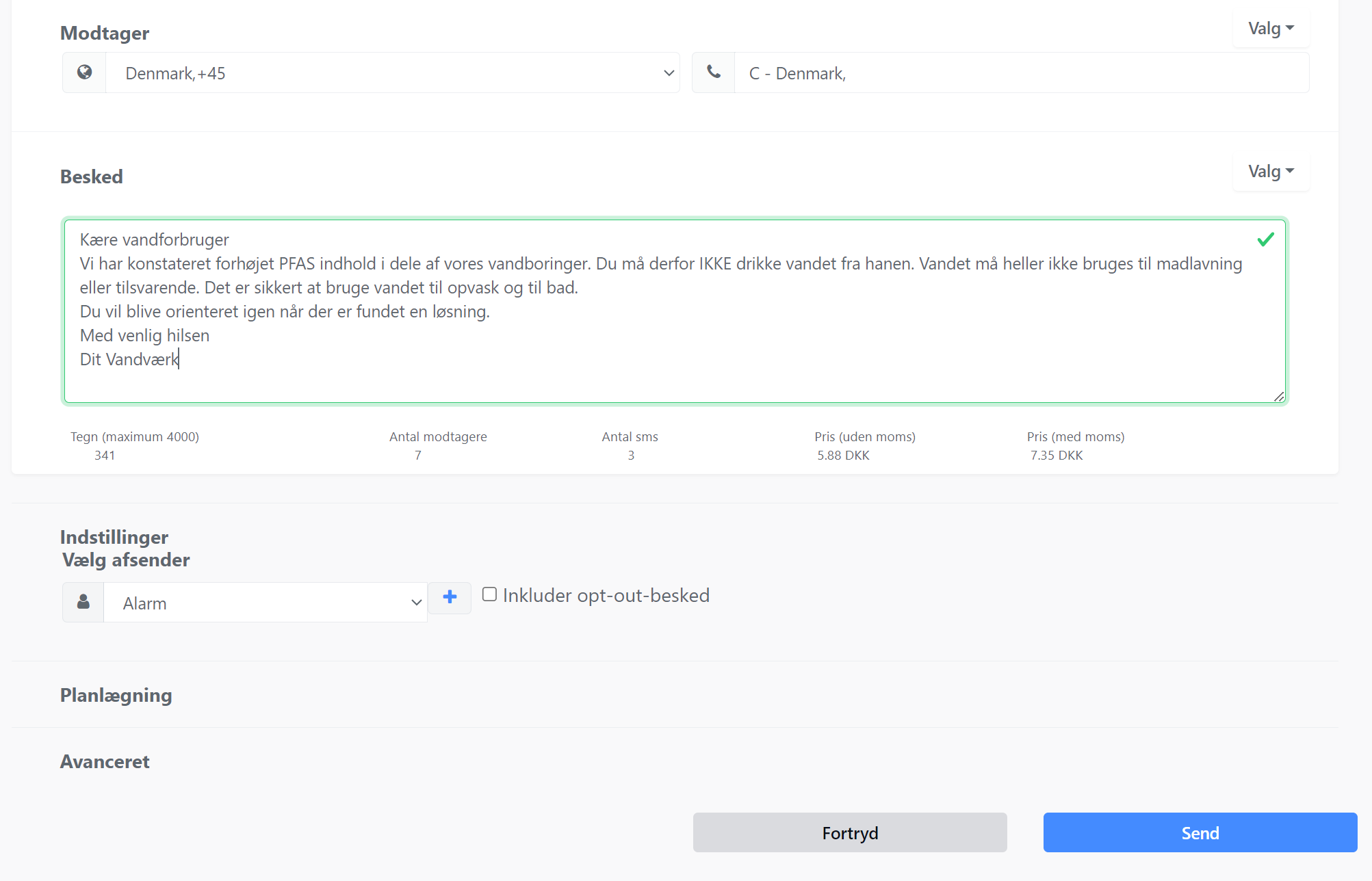Click the Tegn (maximum 4000) label
The height and width of the screenshot is (881, 1372).
coord(135,436)
